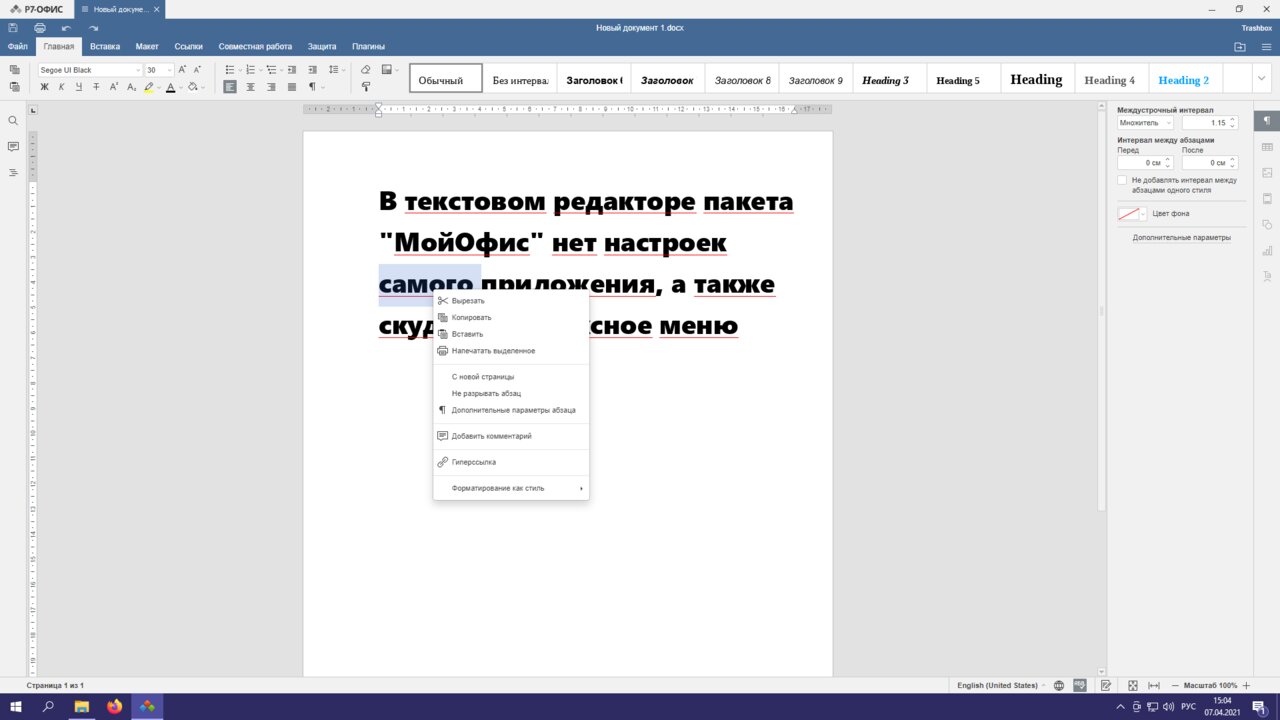
Task: Expand the styles gallery arrow
Action: click(x=1260, y=79)
